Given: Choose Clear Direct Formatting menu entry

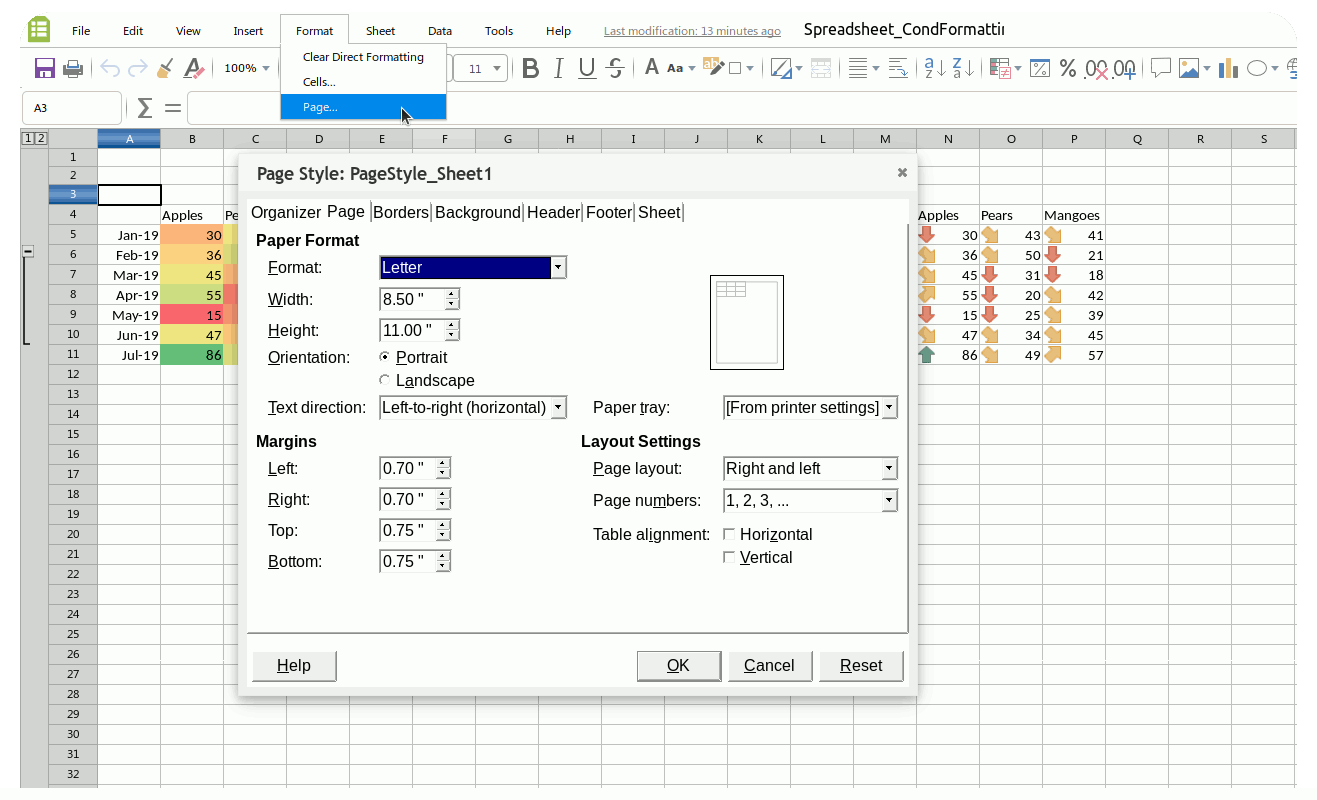Looking at the screenshot, I should pos(364,57).
